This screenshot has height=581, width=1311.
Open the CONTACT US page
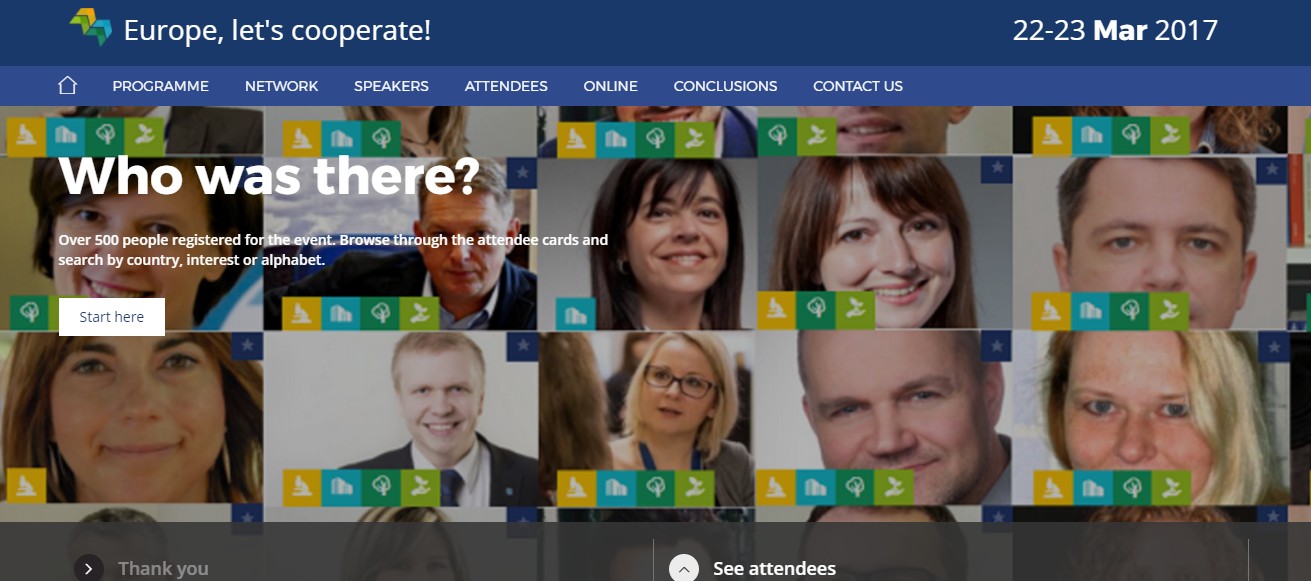(858, 86)
